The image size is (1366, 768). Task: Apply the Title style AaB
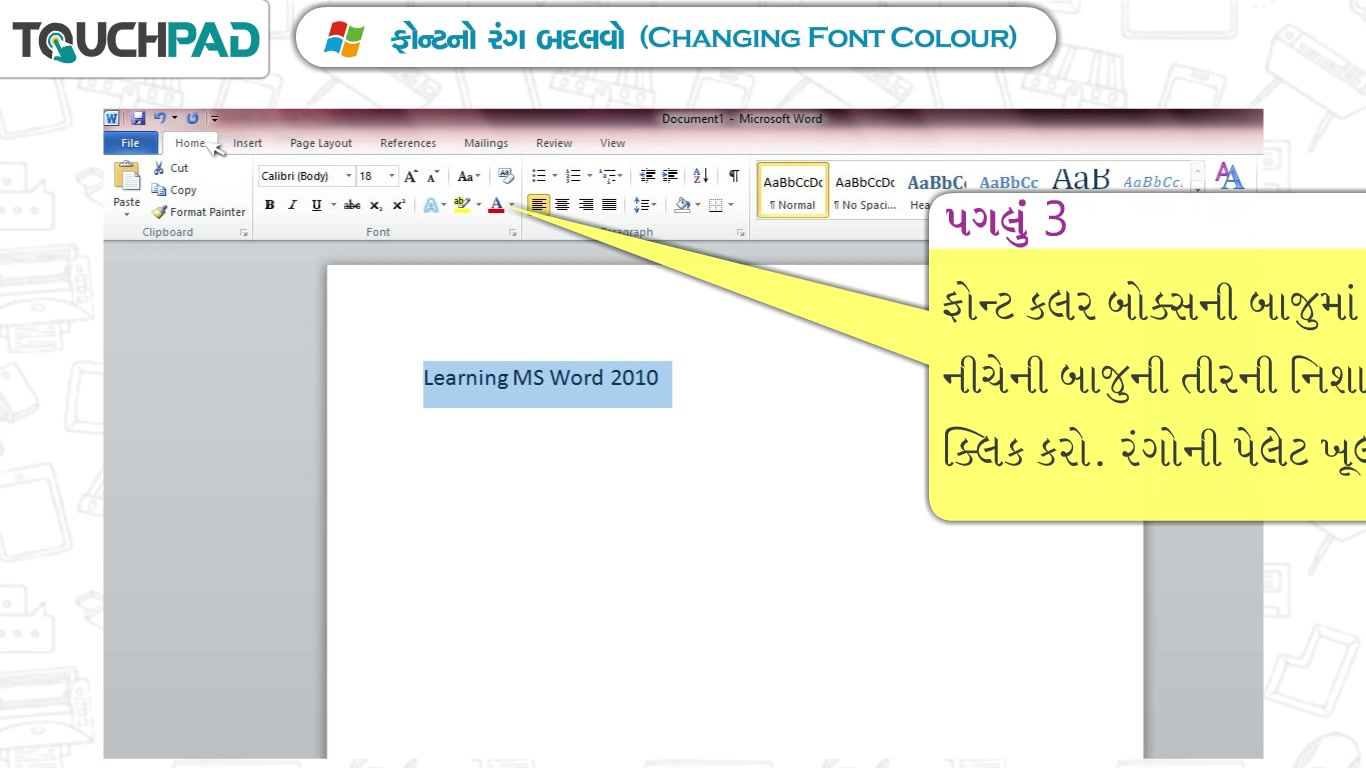(x=1080, y=180)
